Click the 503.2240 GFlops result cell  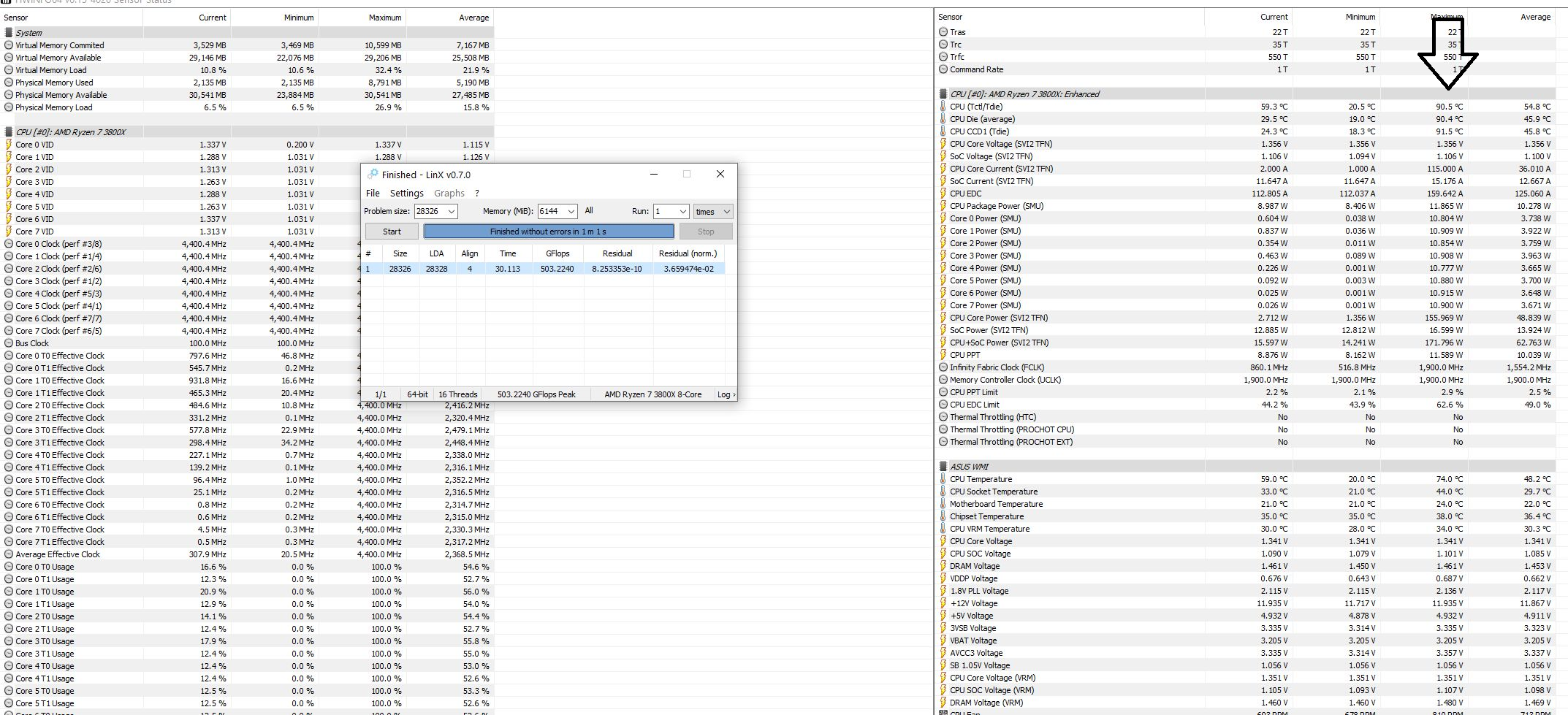(x=557, y=269)
